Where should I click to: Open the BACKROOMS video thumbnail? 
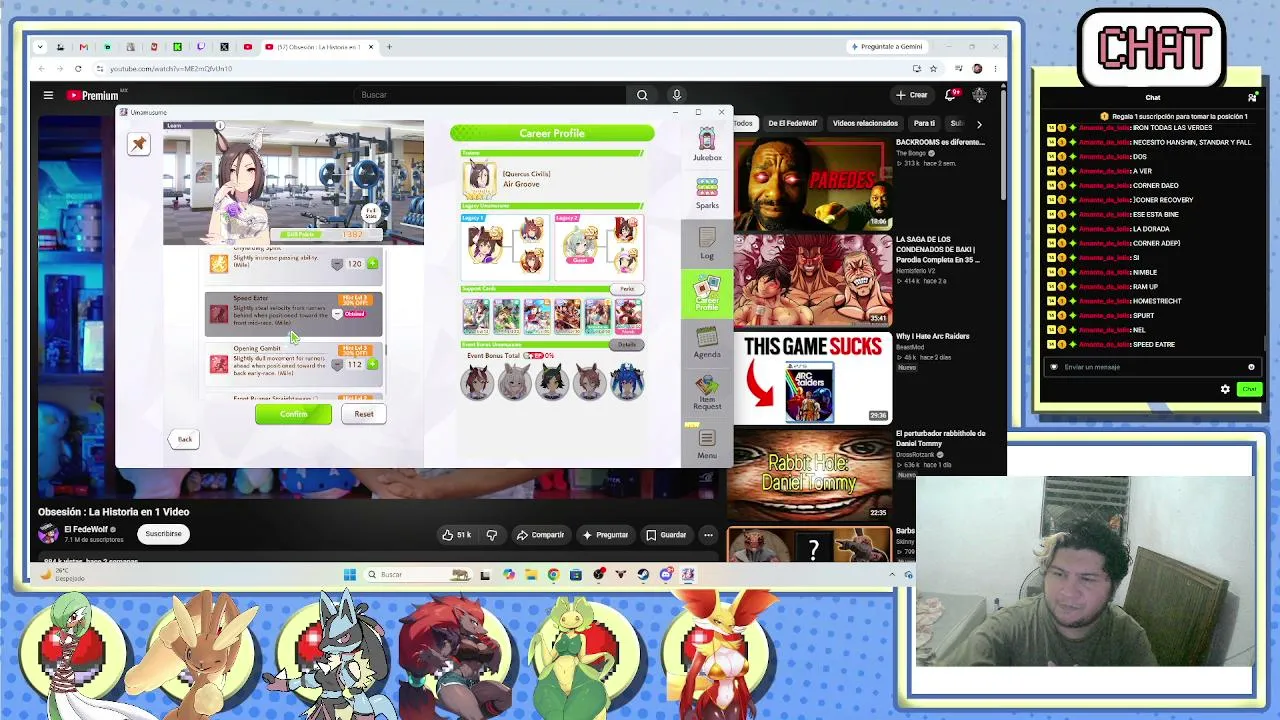[x=812, y=184]
